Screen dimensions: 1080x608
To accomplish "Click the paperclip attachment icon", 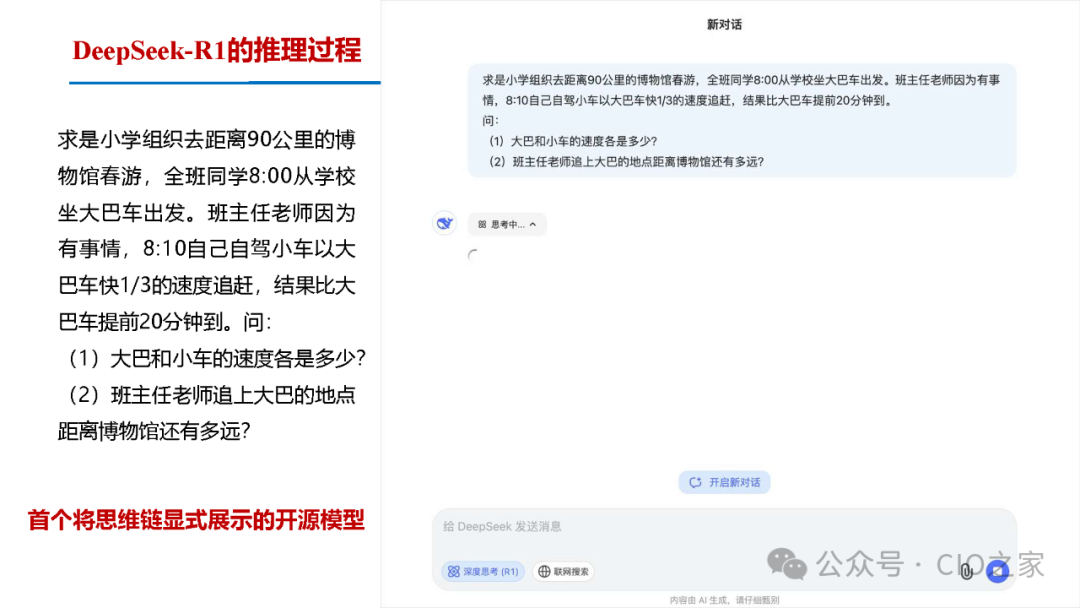I will [967, 572].
